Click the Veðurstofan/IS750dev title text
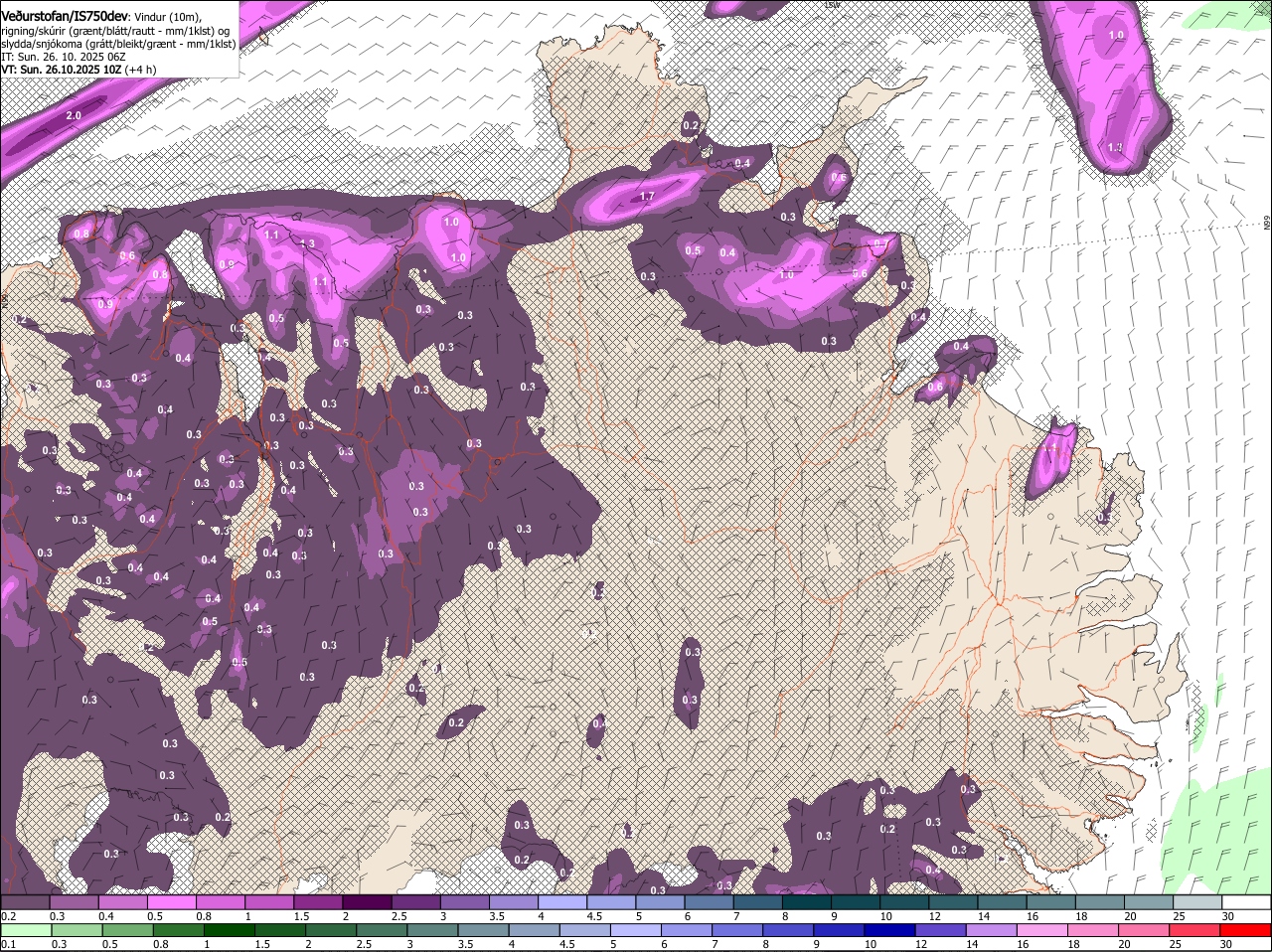Viewport: 1272px width, 952px height. (64, 15)
